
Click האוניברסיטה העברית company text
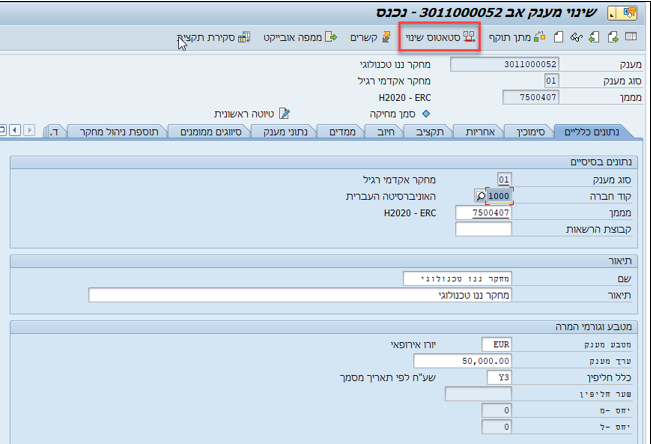(391, 196)
